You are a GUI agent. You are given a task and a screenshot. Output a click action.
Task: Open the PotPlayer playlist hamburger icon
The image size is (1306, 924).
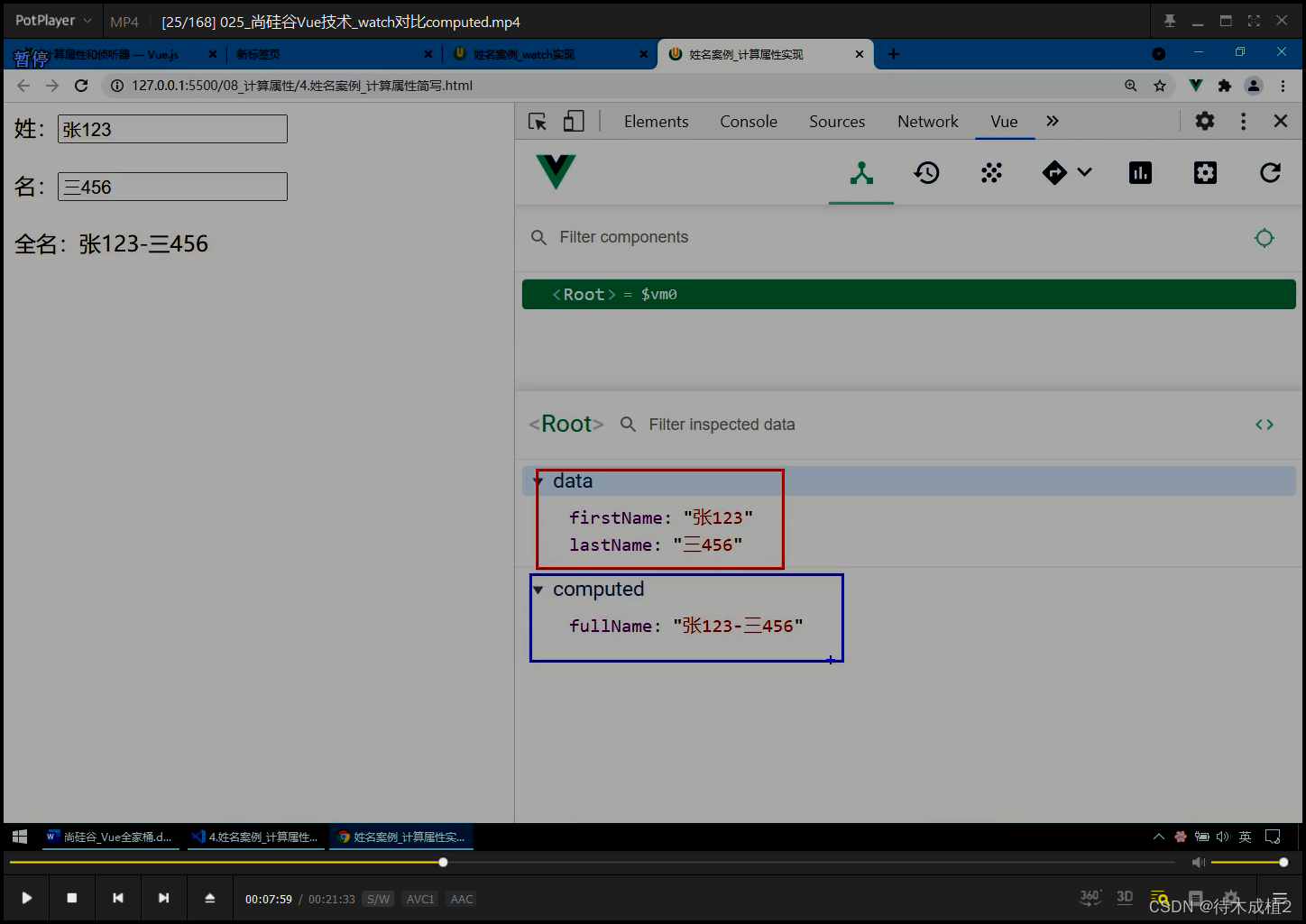(1279, 899)
